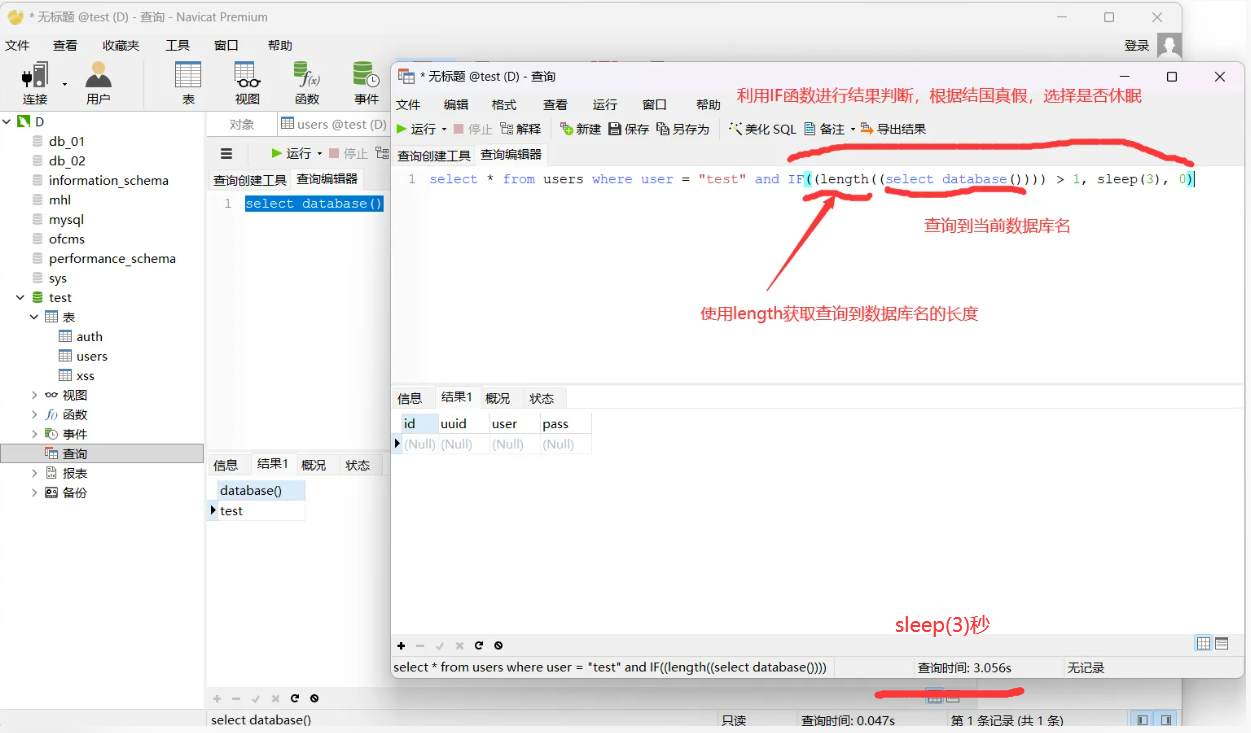Click refresh icon in front result footer
Viewport: 1251px width, 733px height.
[479, 646]
